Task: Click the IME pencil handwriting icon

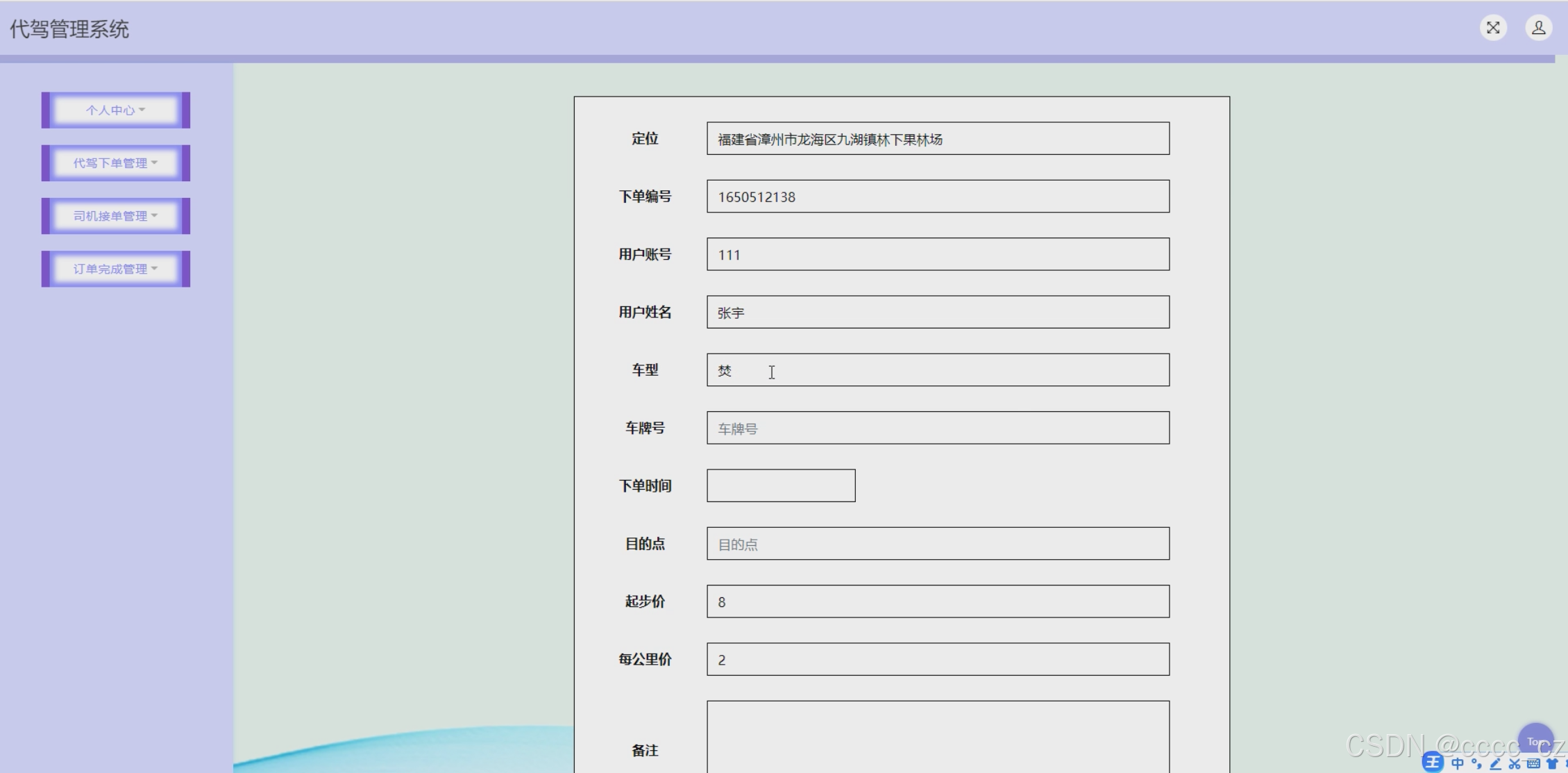Action: pyautogui.click(x=1496, y=763)
